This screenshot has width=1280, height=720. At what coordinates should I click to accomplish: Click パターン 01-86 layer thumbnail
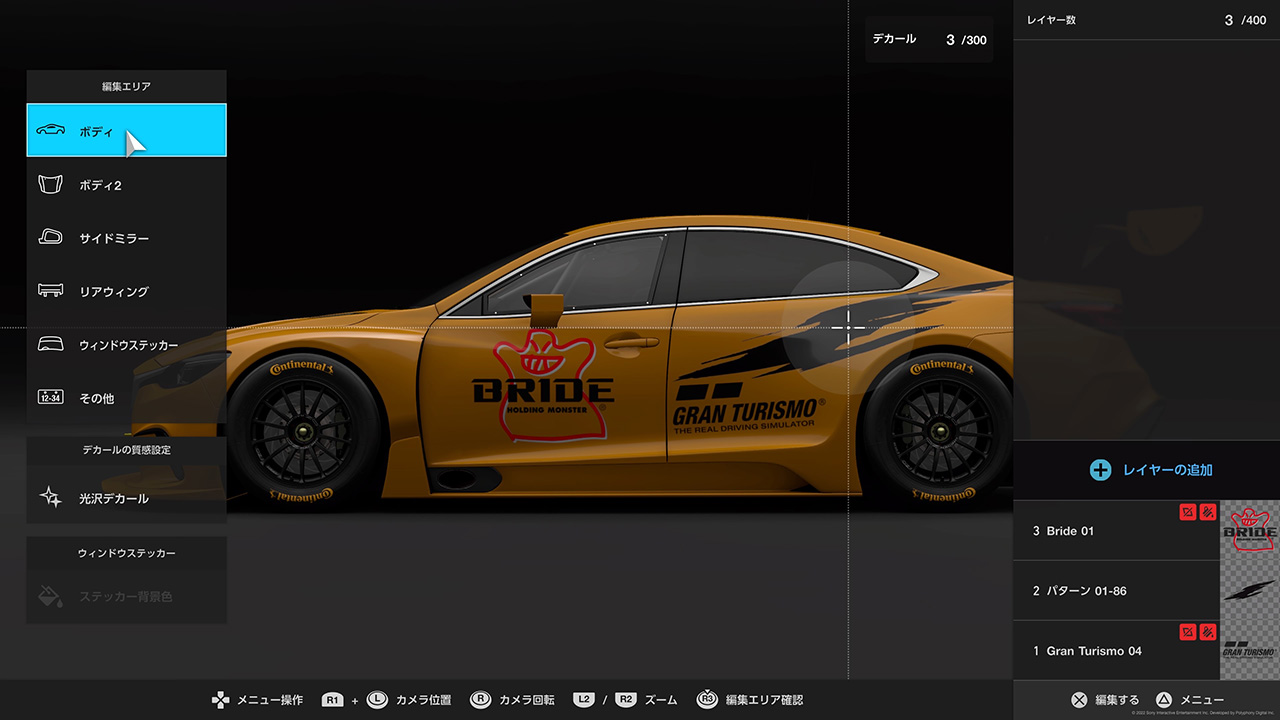click(x=1250, y=591)
